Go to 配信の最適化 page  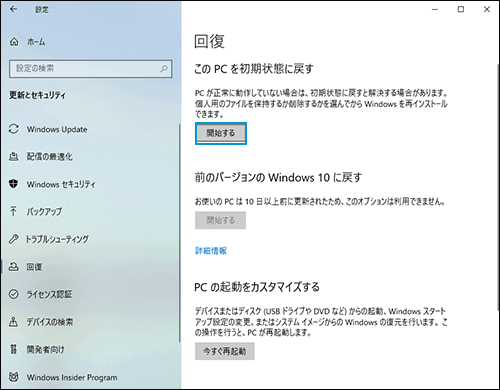click(50, 156)
